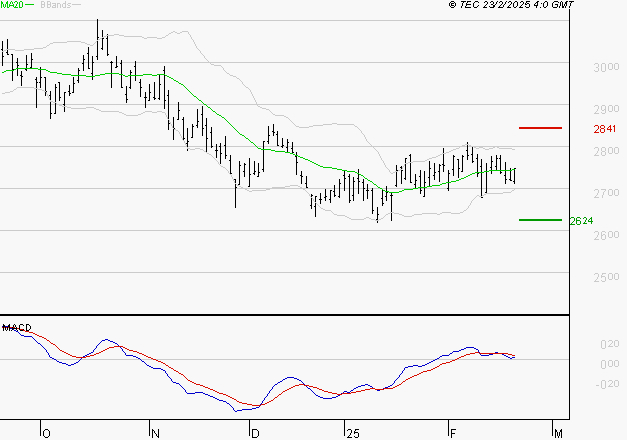The image size is (627, 440).
Task: Click the D month marker on time axis
Action: [x=255, y=434]
